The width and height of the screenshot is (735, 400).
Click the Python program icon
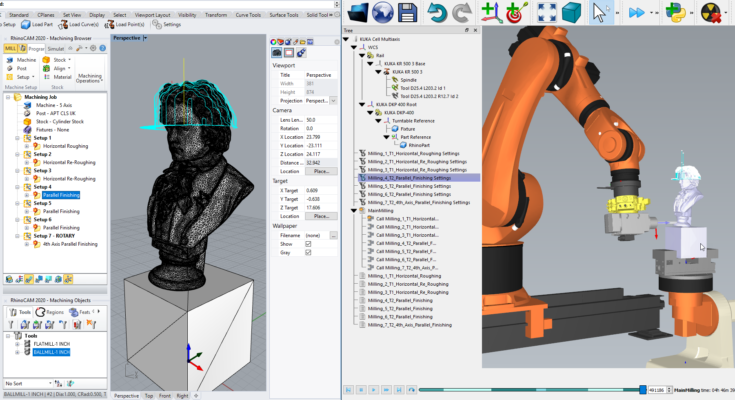[675, 13]
